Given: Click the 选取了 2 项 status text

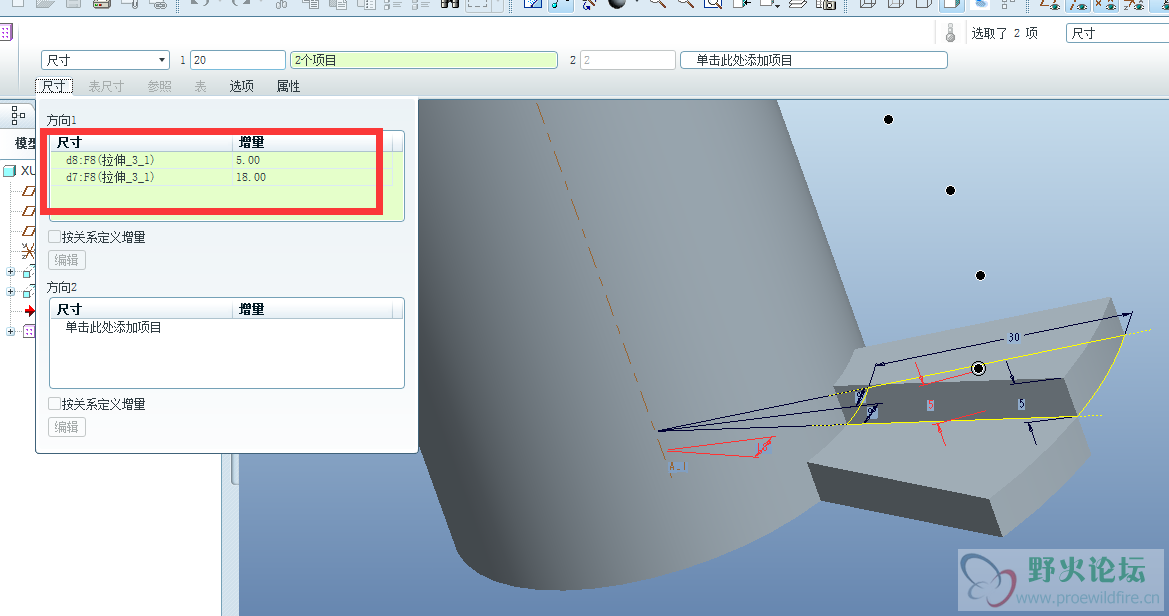Looking at the screenshot, I should click(x=1003, y=33).
